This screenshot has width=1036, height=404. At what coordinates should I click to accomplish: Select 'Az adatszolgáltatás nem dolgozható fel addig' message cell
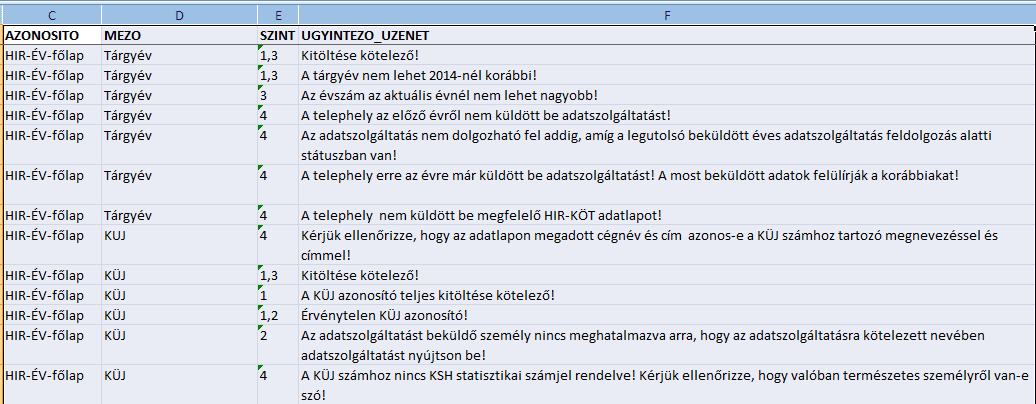667,144
